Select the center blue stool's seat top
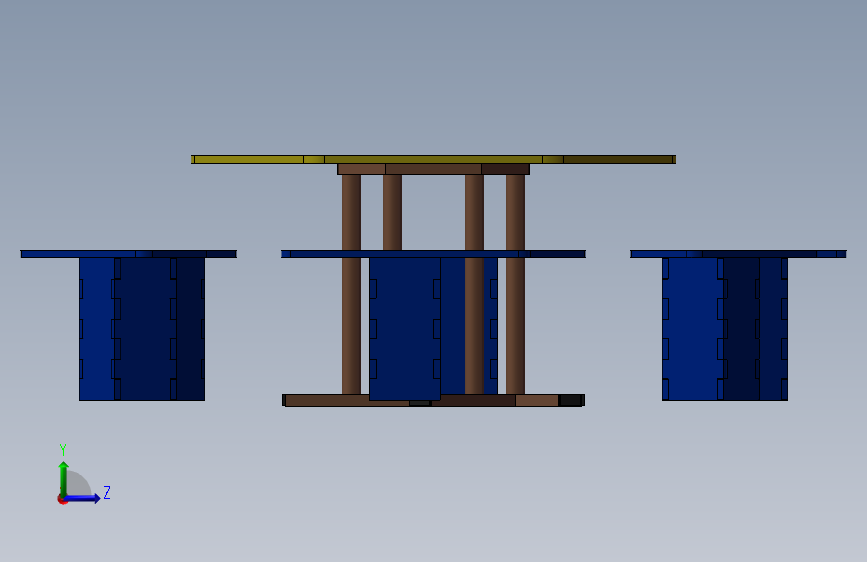 (x=433, y=254)
